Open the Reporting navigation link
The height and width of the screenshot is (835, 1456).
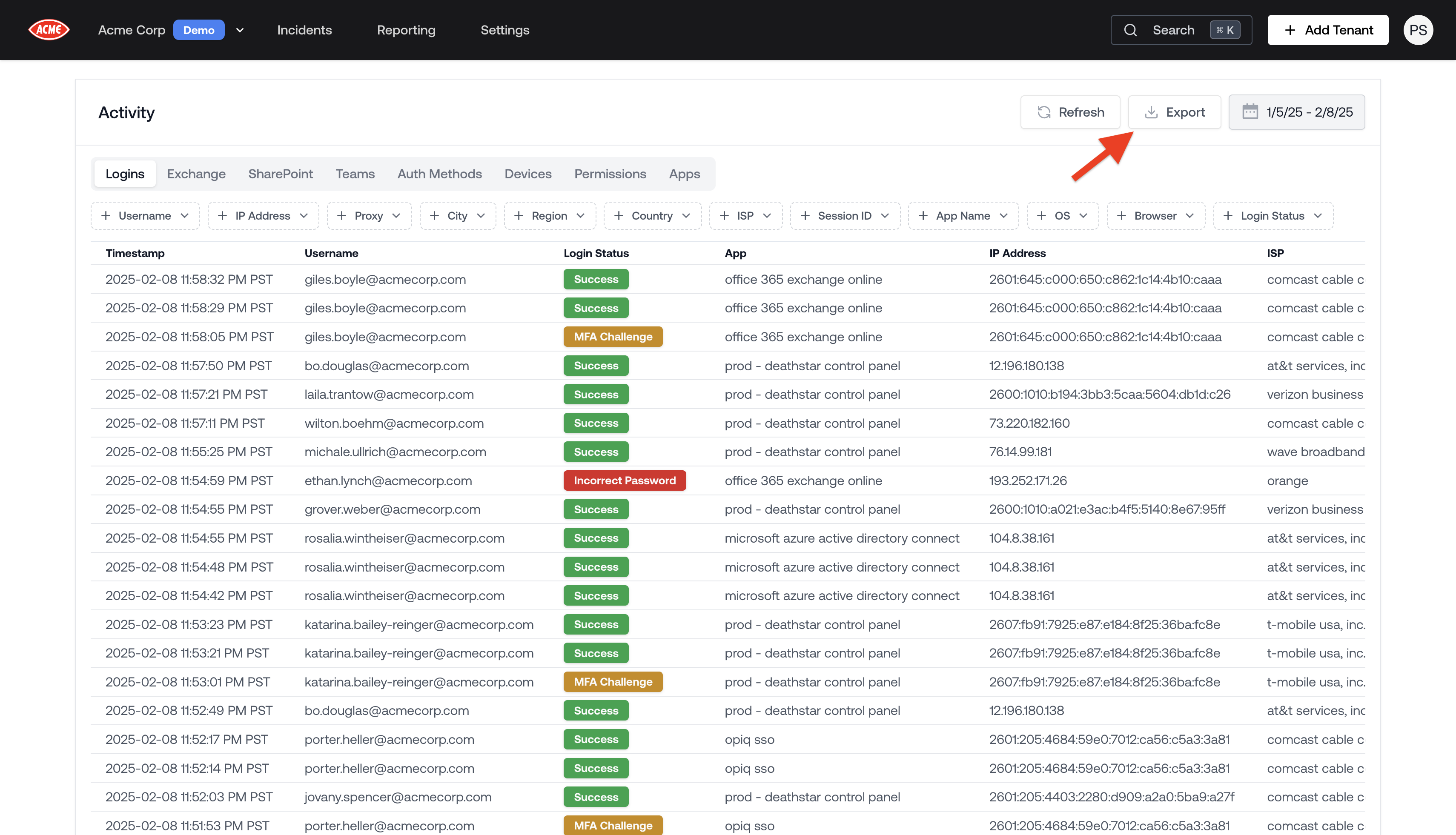(406, 30)
